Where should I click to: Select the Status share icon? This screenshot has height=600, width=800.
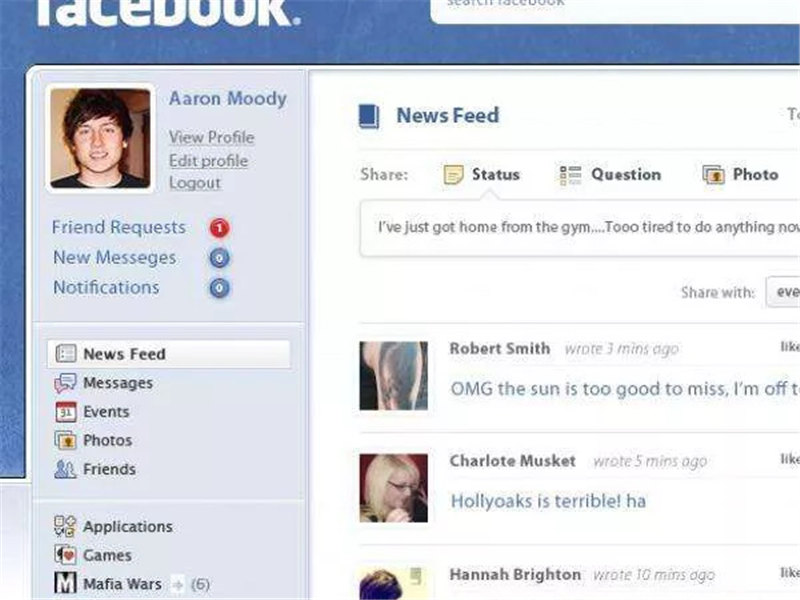click(x=453, y=174)
